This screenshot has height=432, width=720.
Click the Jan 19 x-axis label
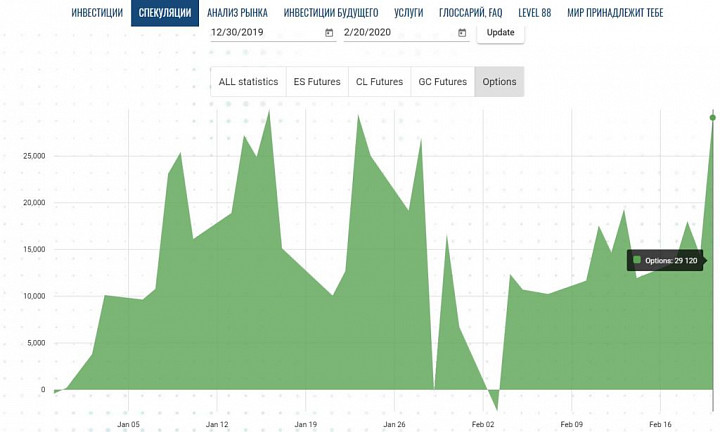[x=305, y=424]
